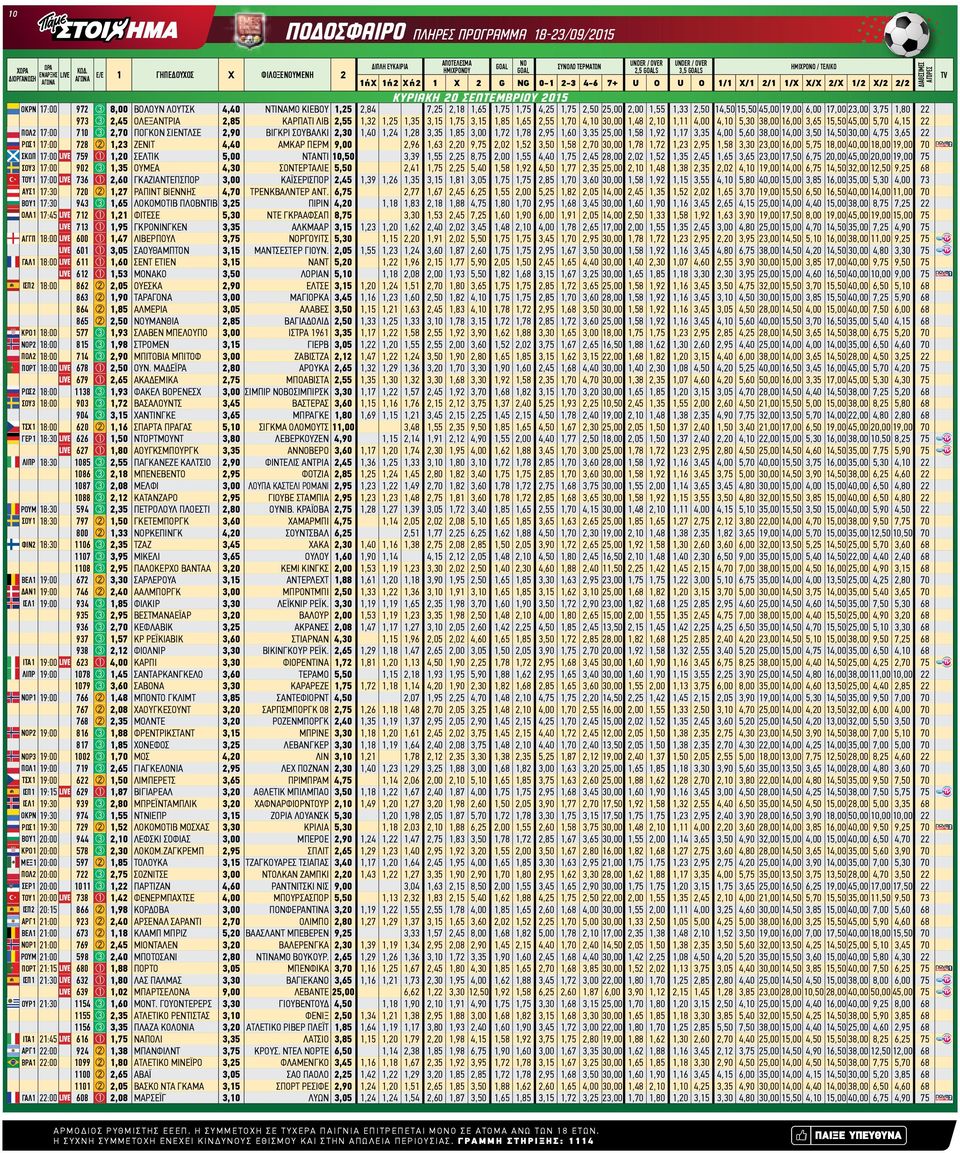
Task: Click the Scotland flag in the ΣΕΛΤΙΚ row
Action: coord(12,156)
